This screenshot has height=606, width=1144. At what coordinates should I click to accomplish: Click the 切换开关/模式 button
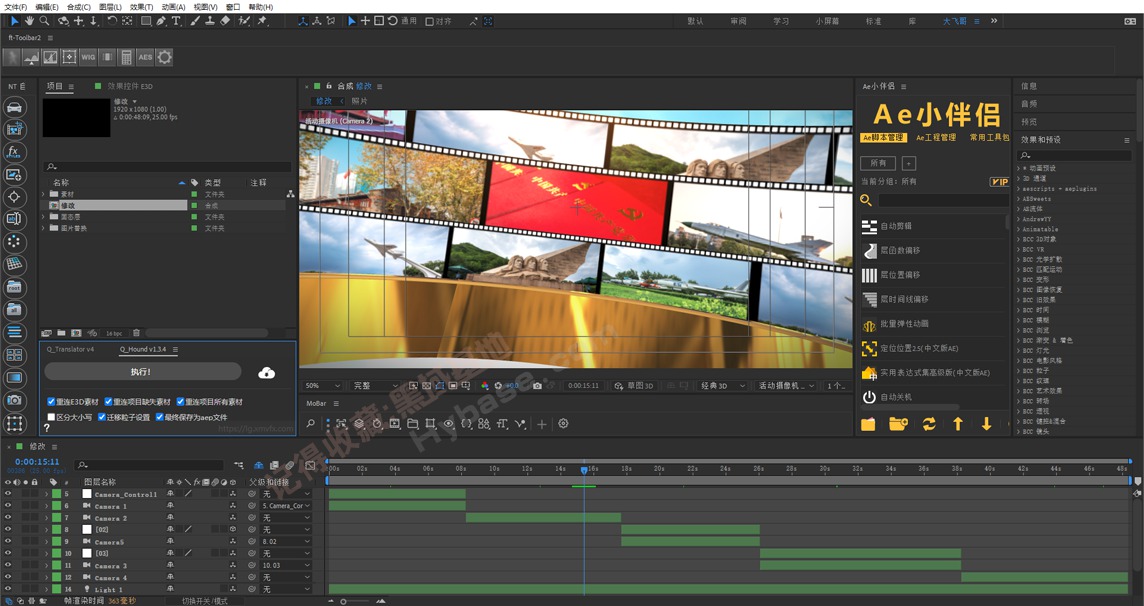[205, 601]
